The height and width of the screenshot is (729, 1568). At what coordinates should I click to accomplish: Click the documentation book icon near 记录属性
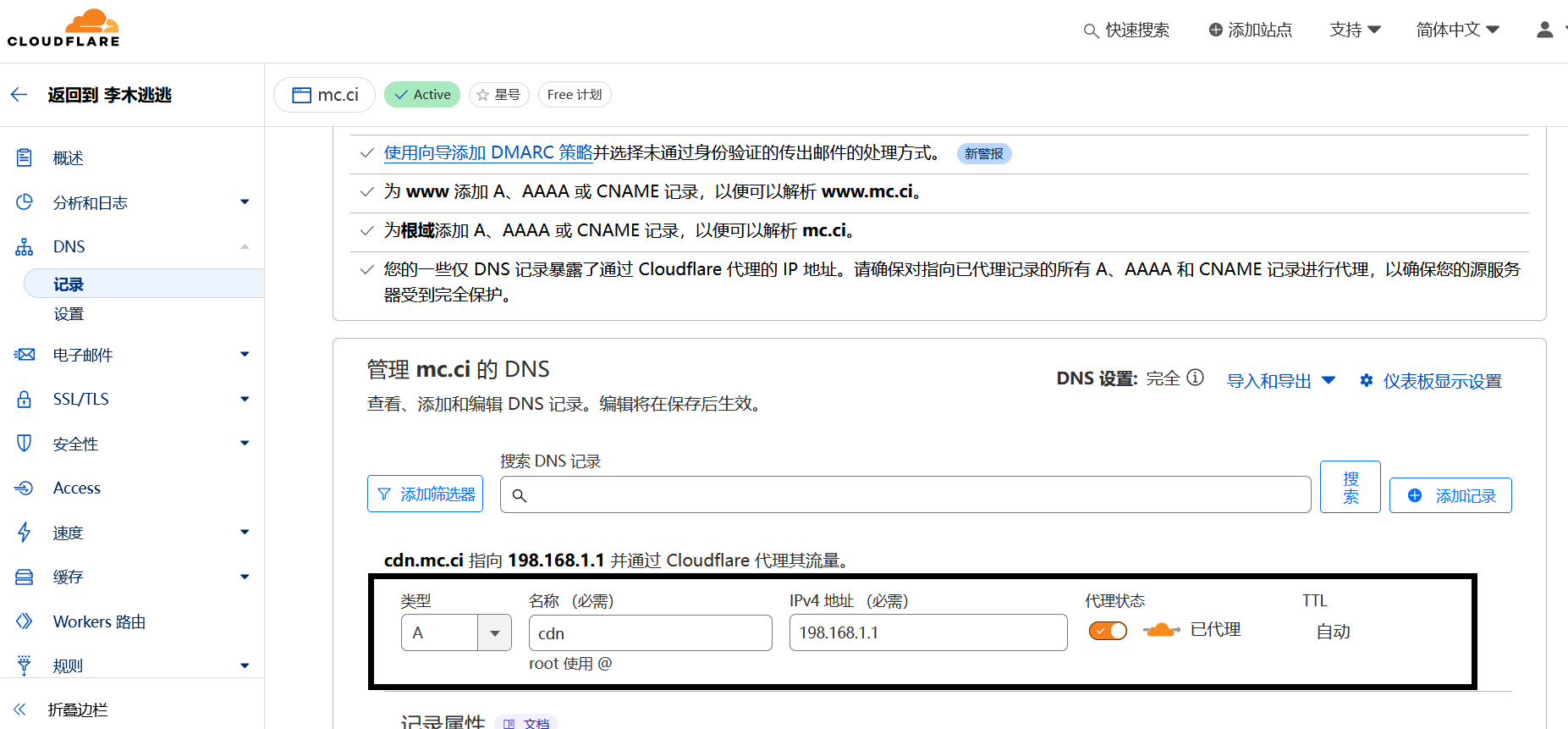(x=509, y=724)
